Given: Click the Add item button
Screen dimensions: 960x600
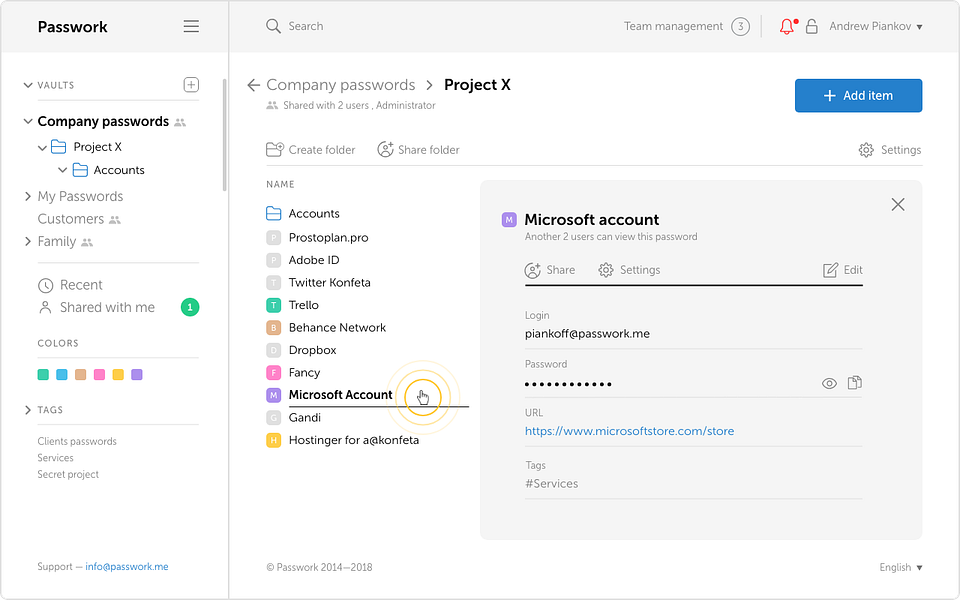Looking at the screenshot, I should point(858,96).
